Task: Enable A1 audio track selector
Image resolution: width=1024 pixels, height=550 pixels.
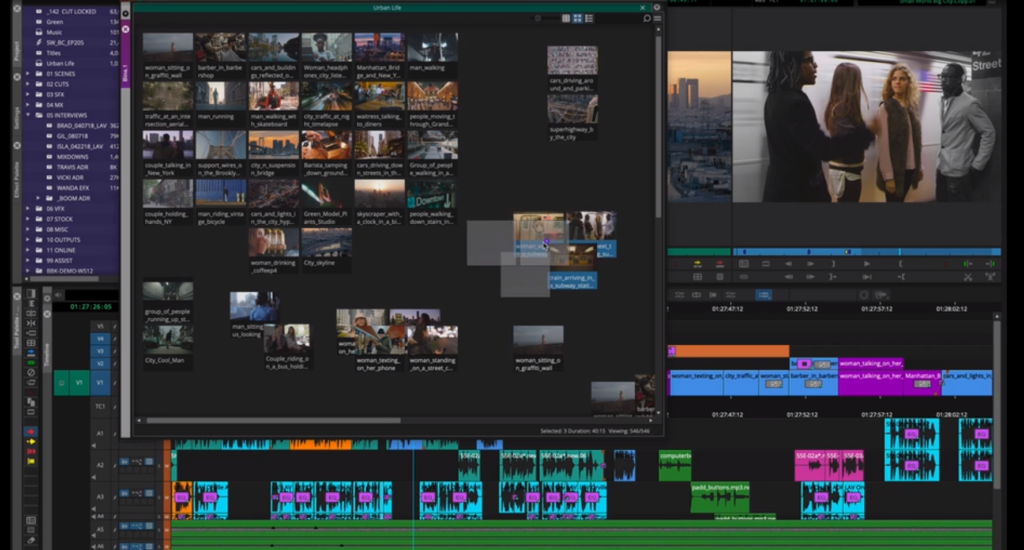Action: [99, 433]
